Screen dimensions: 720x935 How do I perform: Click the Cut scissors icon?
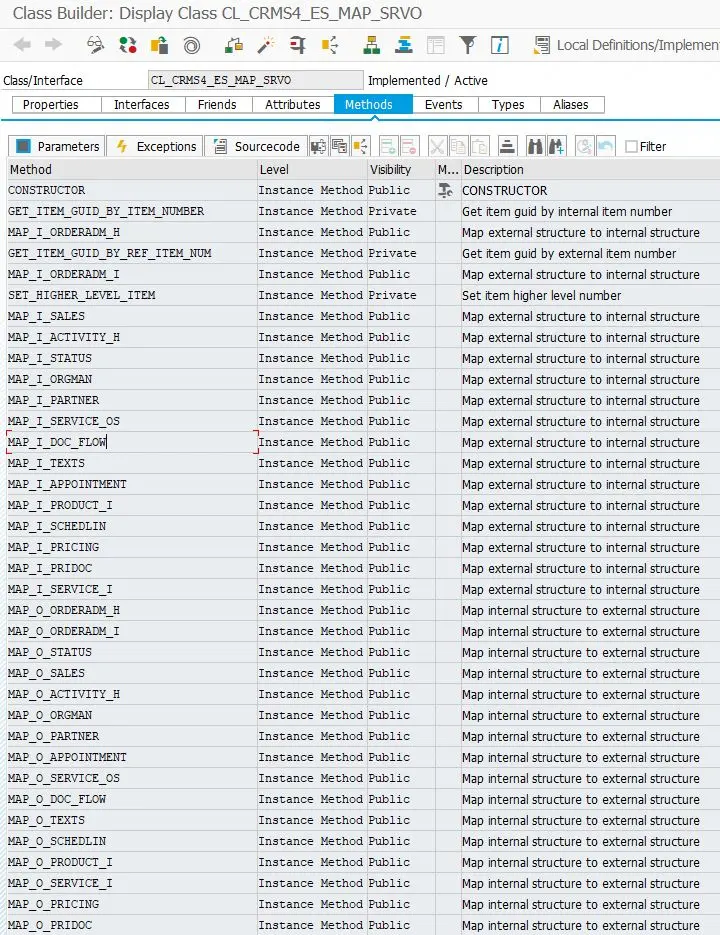click(x=437, y=146)
